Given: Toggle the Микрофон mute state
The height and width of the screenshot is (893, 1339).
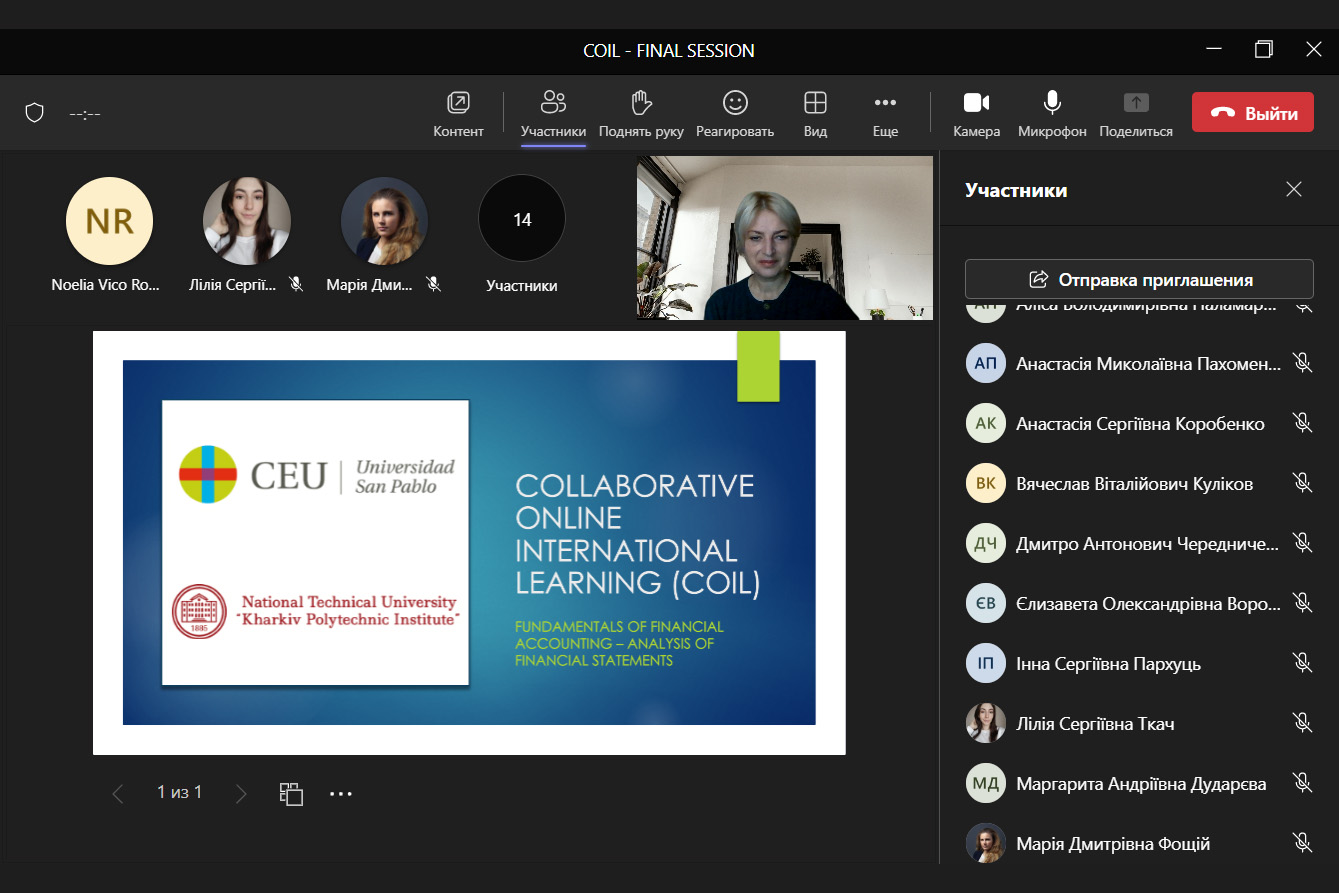Looking at the screenshot, I should (1052, 102).
